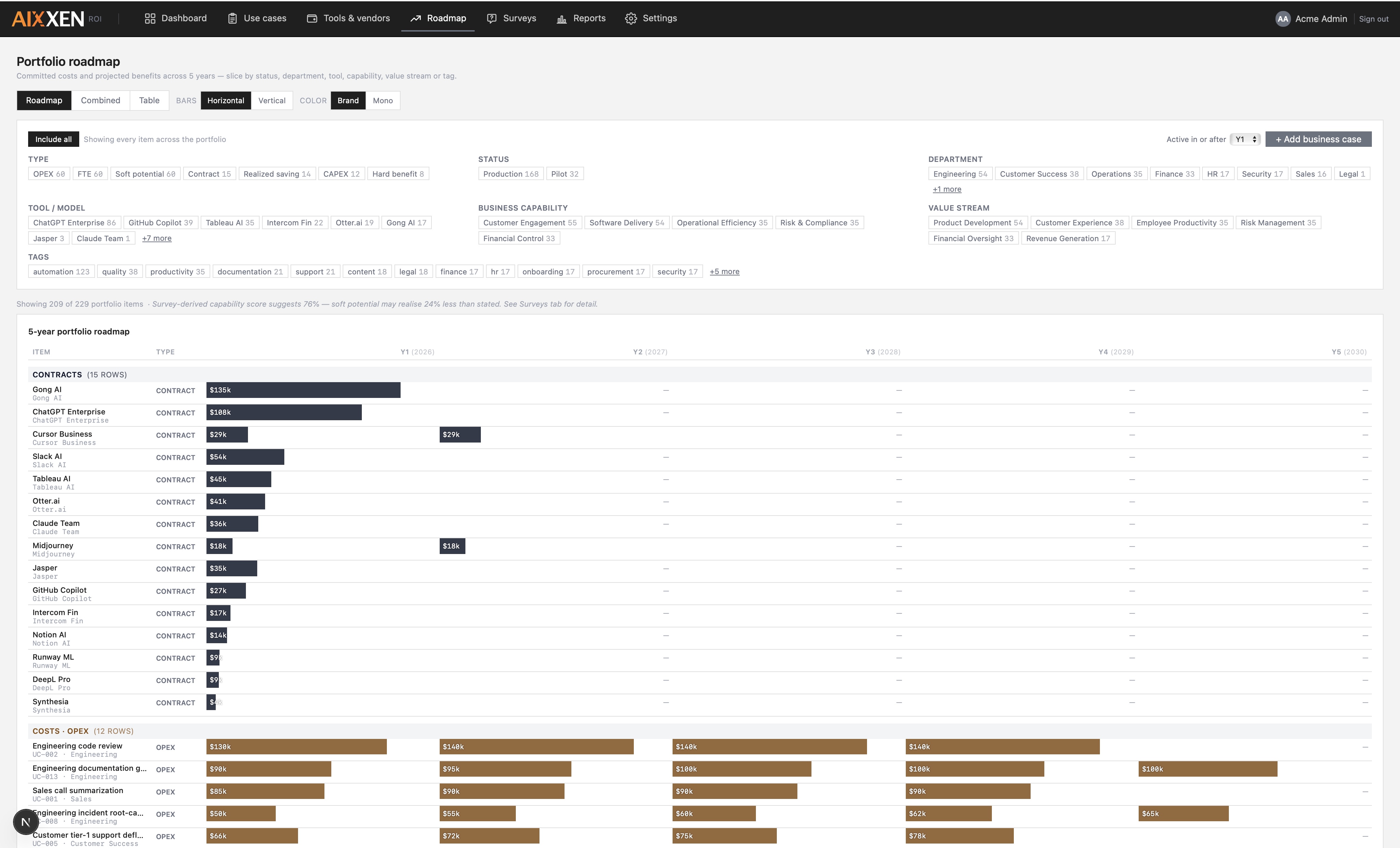Open the Surveys nav item
This screenshot has height=848, width=1400.
511,18
